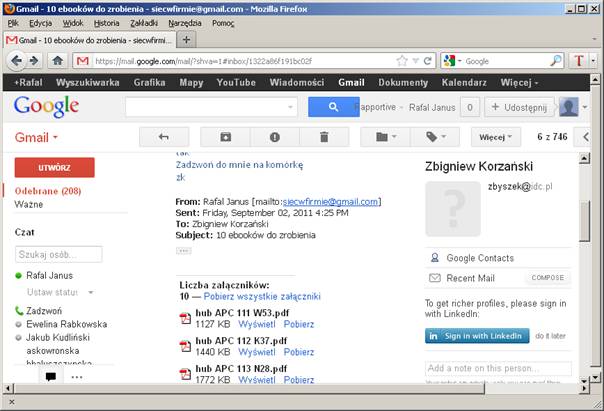Archive the message with archive icon

pyautogui.click(x=225, y=137)
